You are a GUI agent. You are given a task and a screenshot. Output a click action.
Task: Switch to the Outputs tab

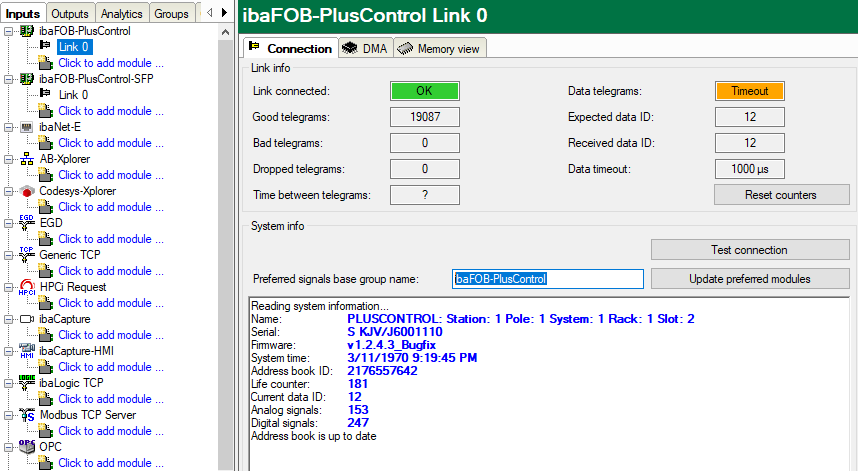point(70,14)
